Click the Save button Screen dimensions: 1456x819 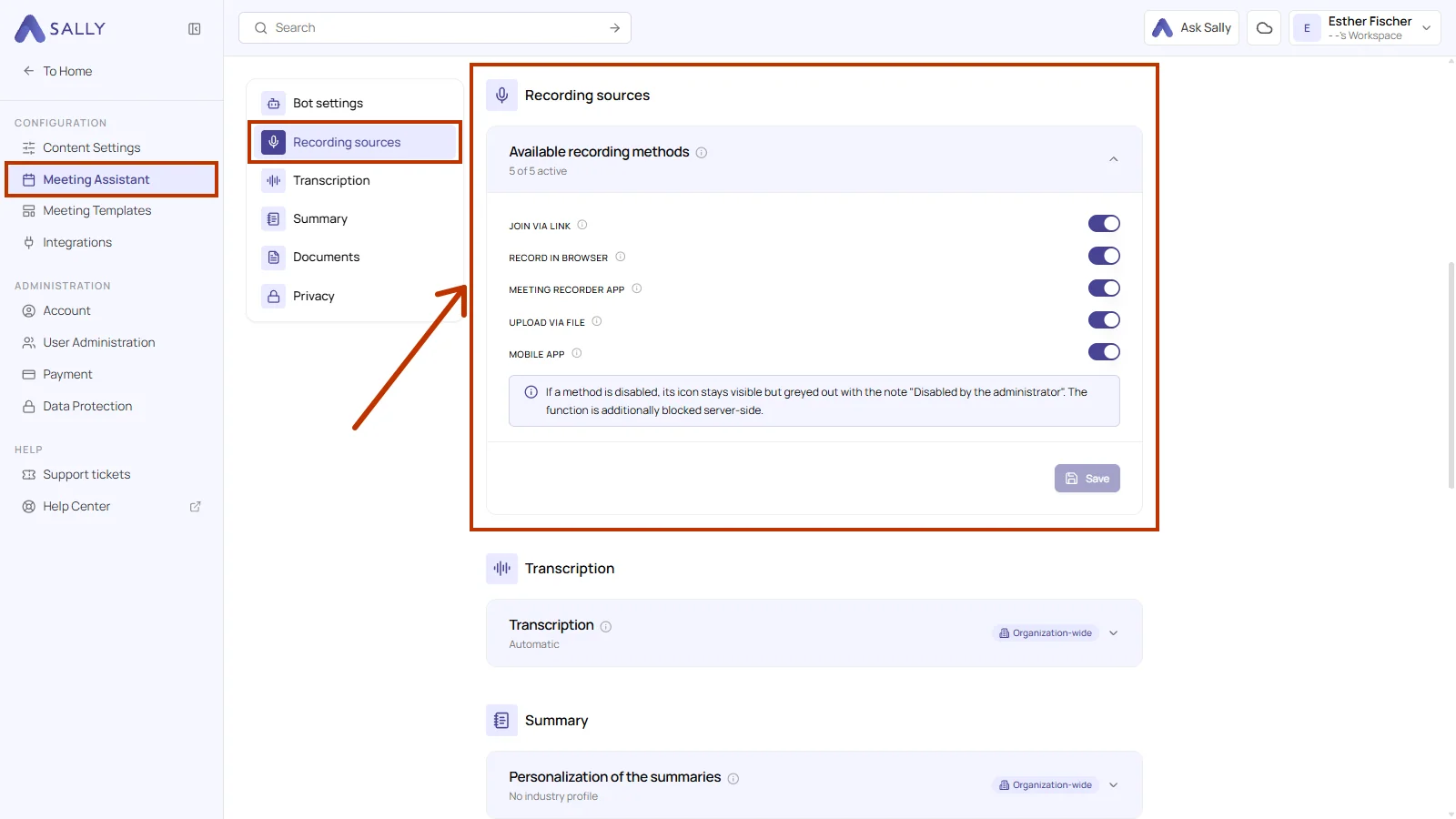[x=1087, y=479]
